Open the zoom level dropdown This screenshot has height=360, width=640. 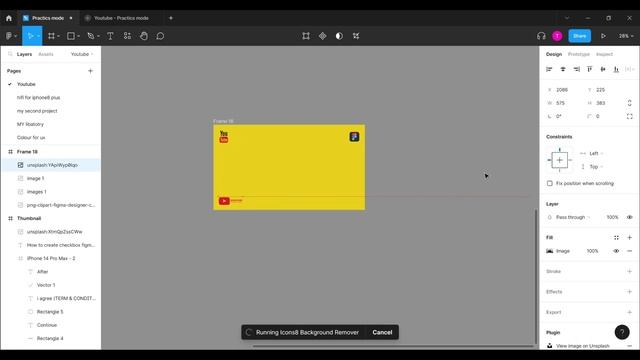[x=626, y=36]
